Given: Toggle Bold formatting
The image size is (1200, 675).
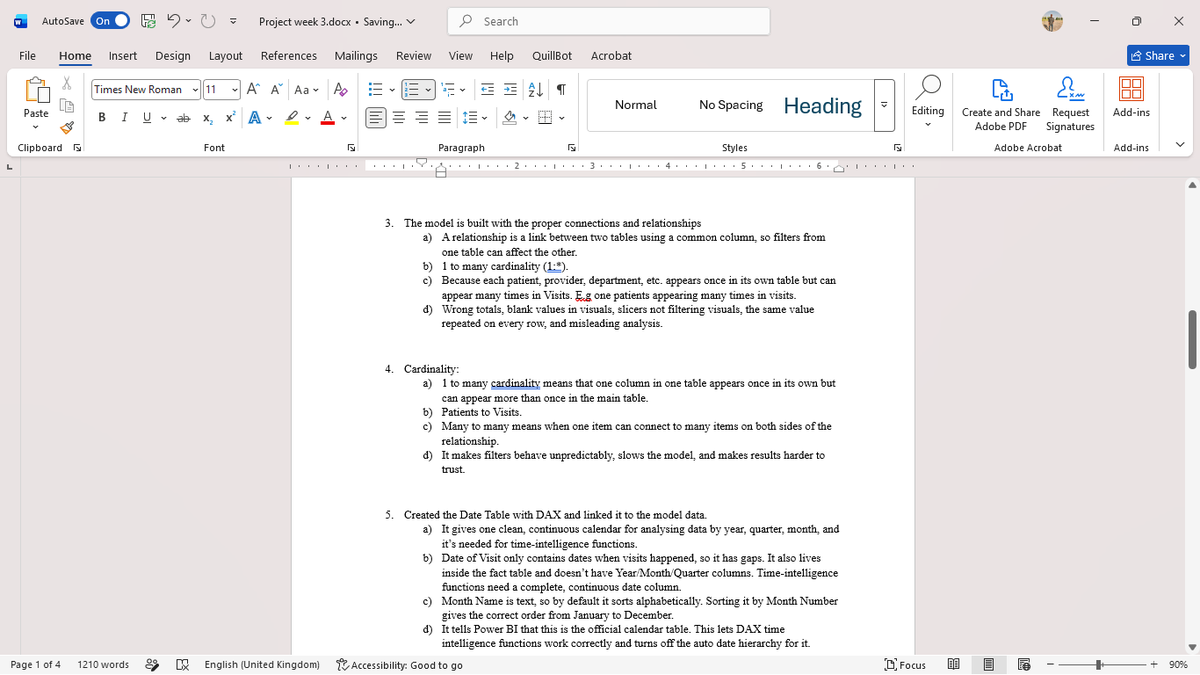Looking at the screenshot, I should [x=102, y=118].
